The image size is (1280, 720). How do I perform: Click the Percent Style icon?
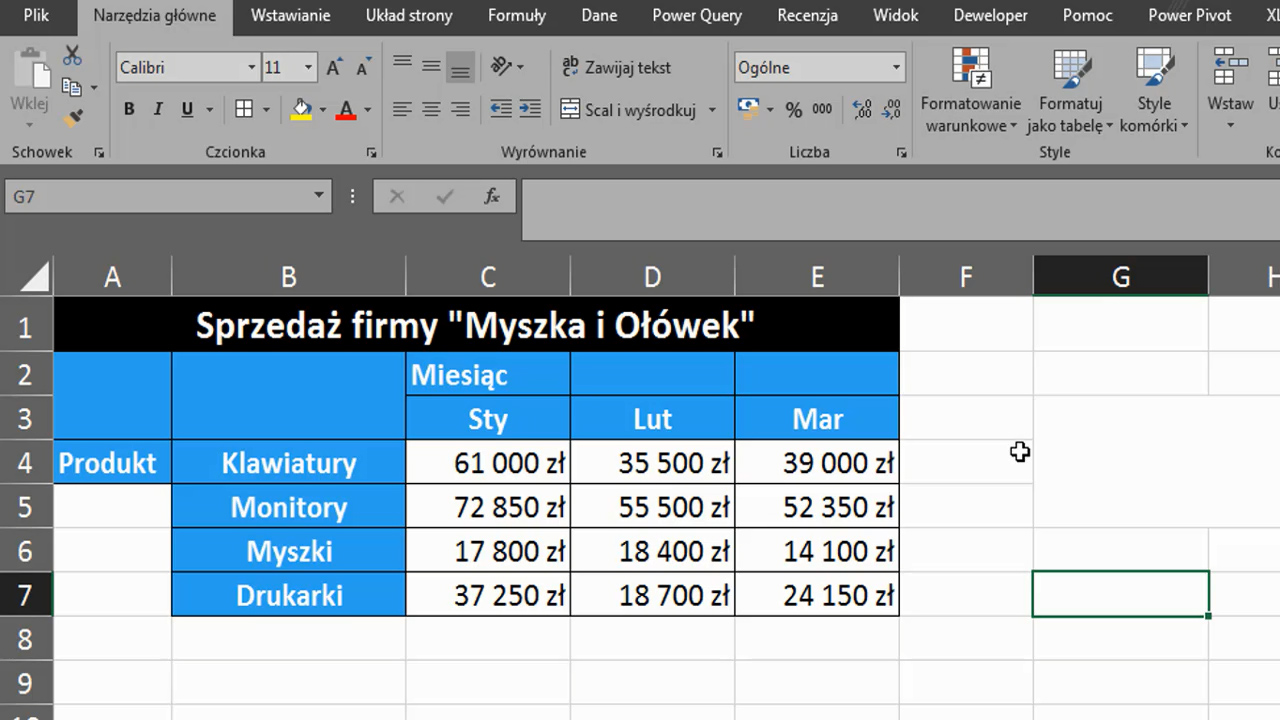(793, 110)
